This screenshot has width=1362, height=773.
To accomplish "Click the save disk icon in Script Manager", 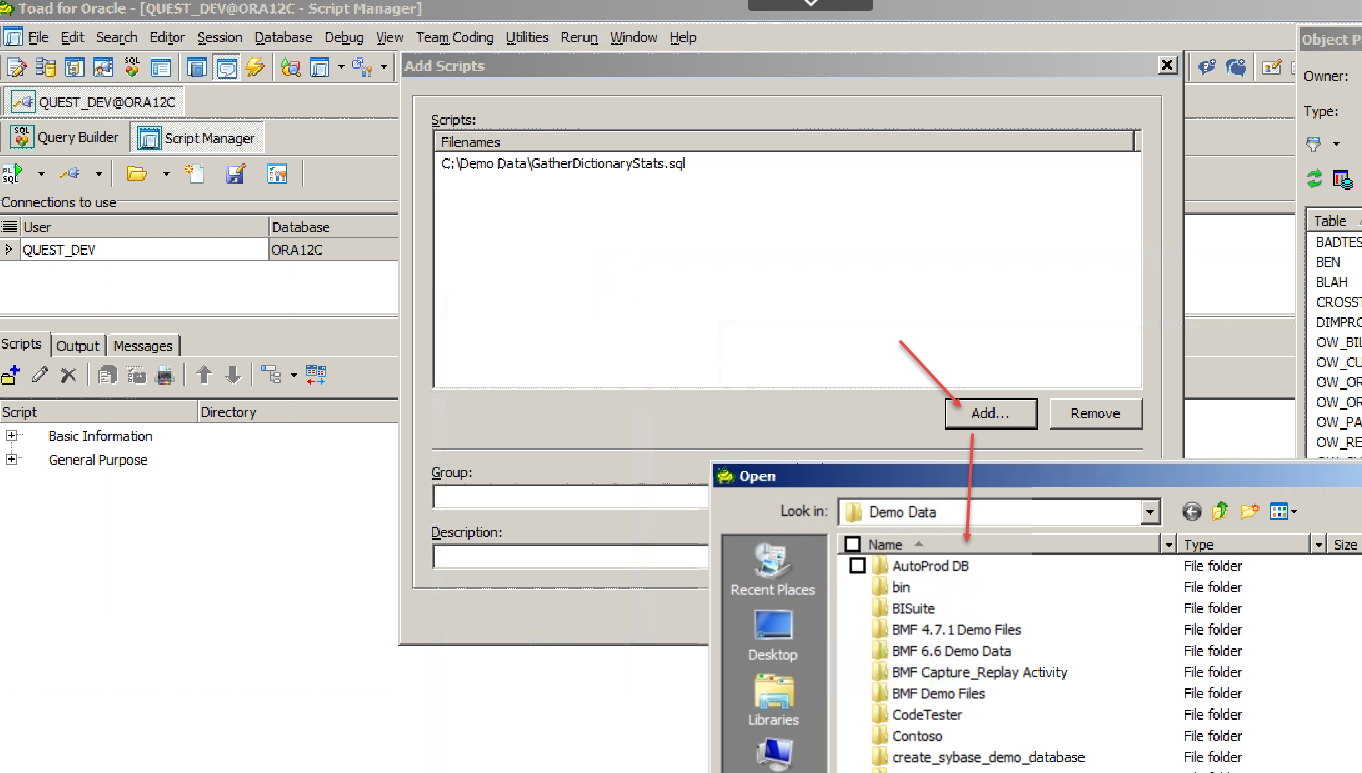I will click(236, 174).
